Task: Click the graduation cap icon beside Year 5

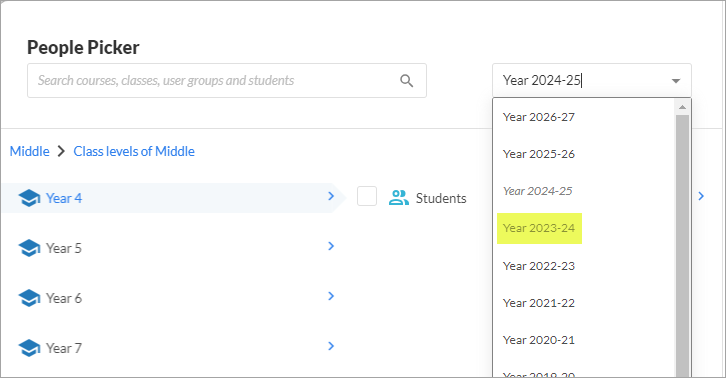Action: point(29,248)
